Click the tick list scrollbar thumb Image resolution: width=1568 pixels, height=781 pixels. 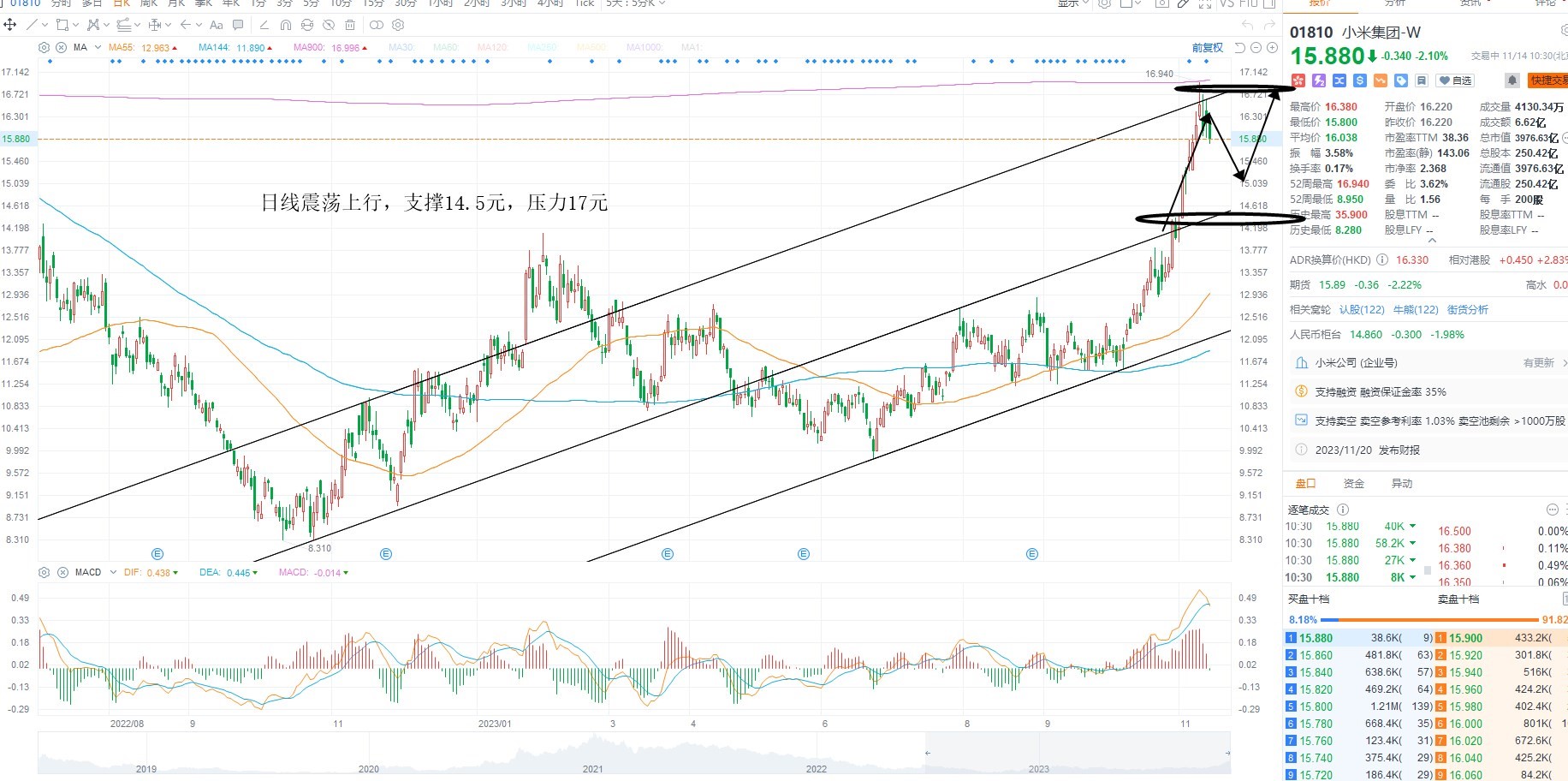1427,569
